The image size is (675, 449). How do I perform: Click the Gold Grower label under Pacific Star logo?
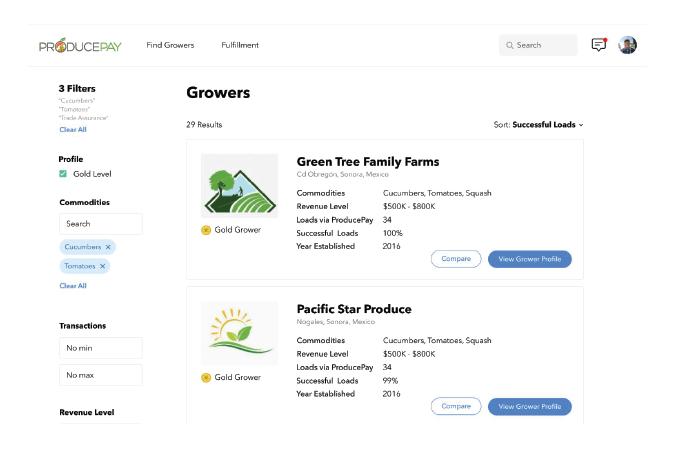coord(238,378)
